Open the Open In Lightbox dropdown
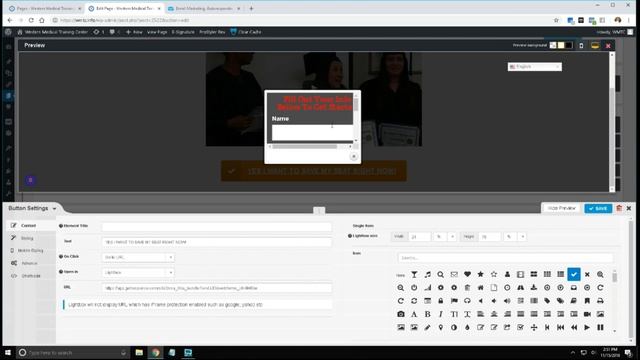The width and height of the screenshot is (640, 360). tap(138, 272)
